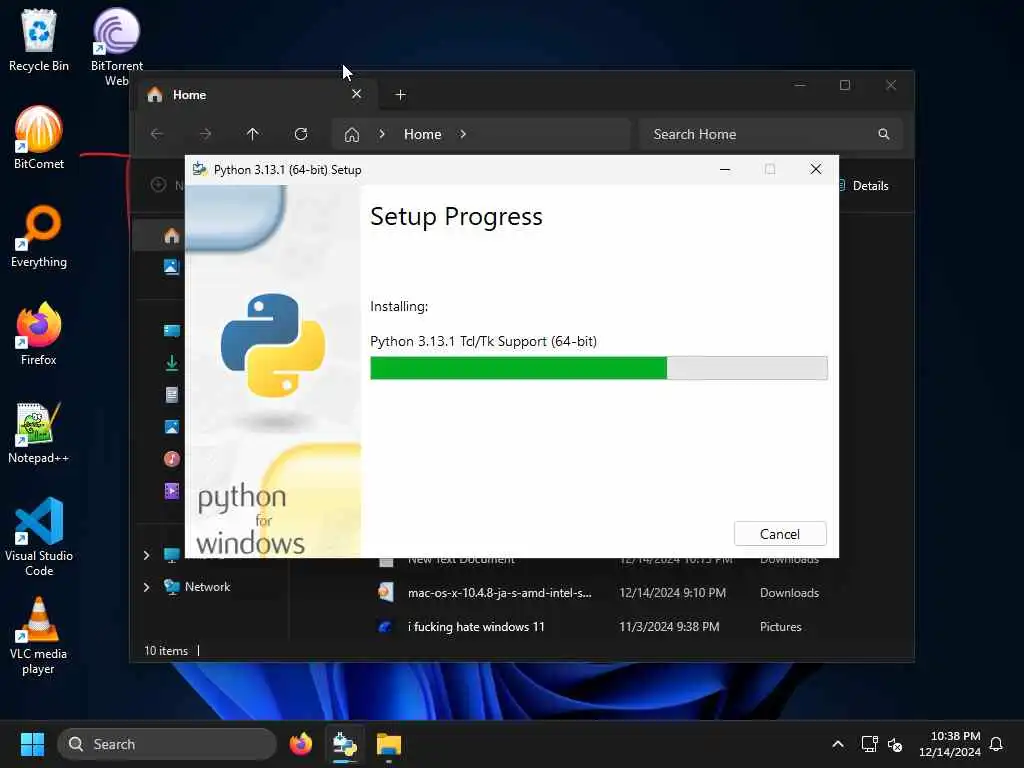Open the Videos sidebar icon
Screen dimensions: 1024x768
pyautogui.click(x=172, y=490)
